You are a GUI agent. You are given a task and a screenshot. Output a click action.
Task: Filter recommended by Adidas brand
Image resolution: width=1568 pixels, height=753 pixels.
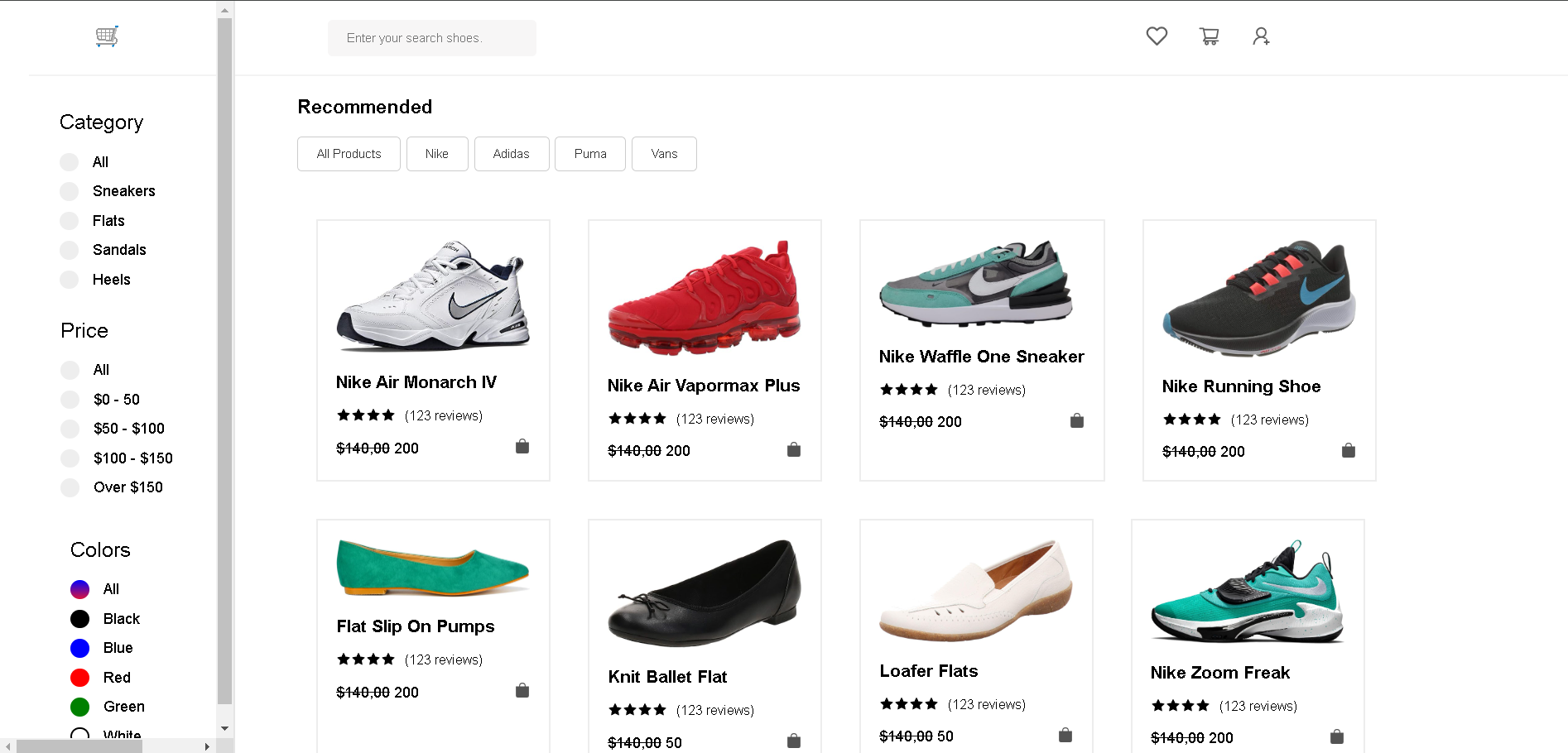[512, 154]
